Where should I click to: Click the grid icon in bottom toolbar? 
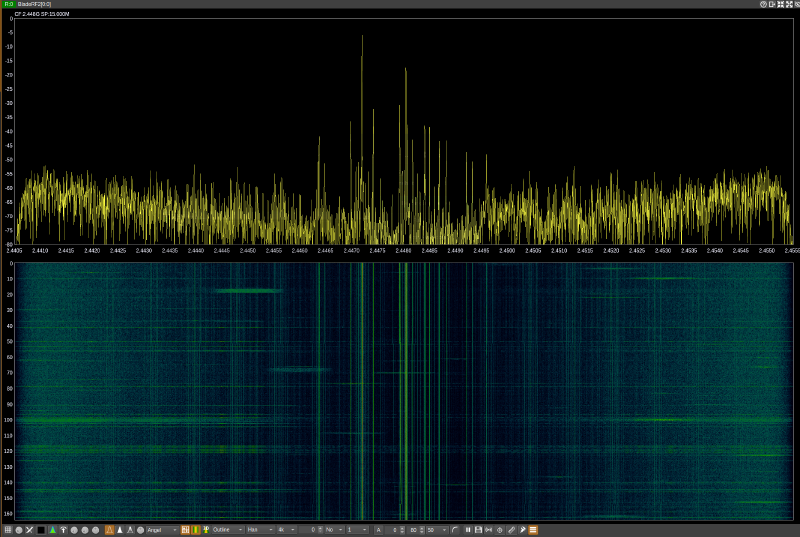7,529
